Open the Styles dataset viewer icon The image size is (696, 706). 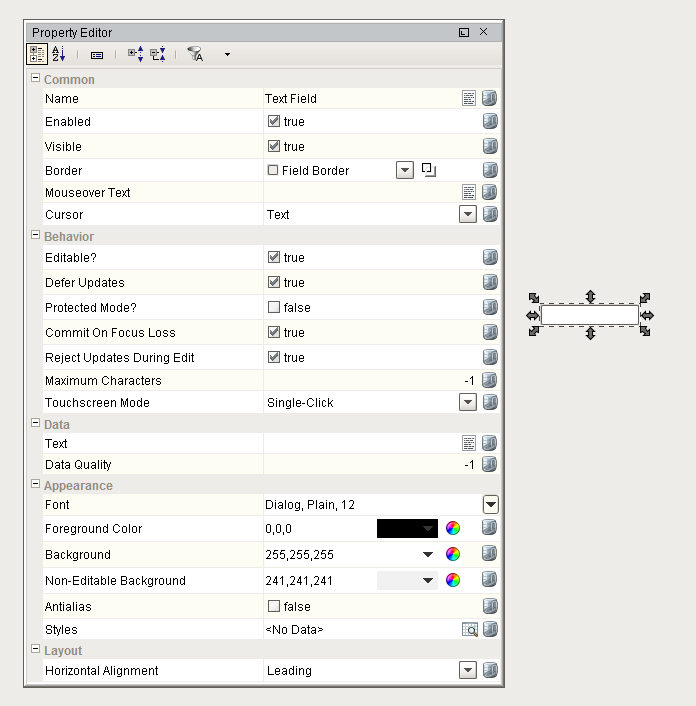point(468,630)
